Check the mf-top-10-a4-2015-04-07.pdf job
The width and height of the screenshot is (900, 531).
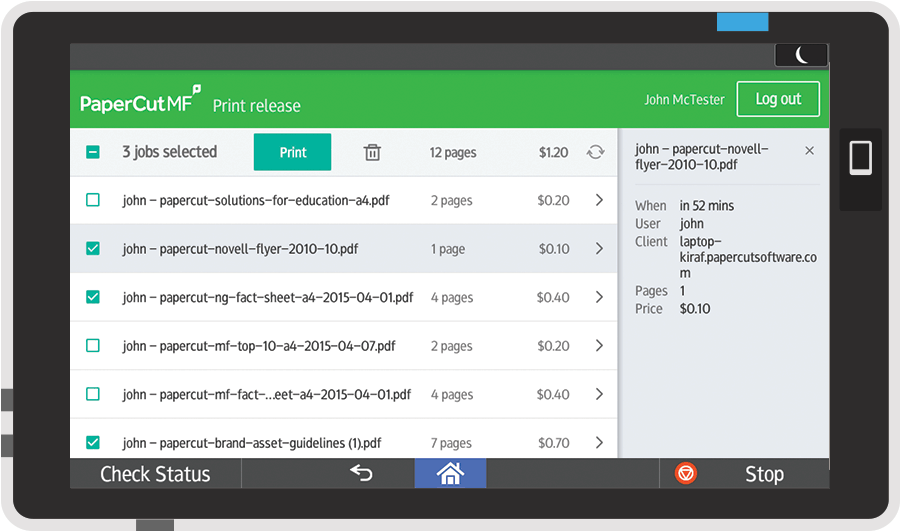[x=93, y=346]
